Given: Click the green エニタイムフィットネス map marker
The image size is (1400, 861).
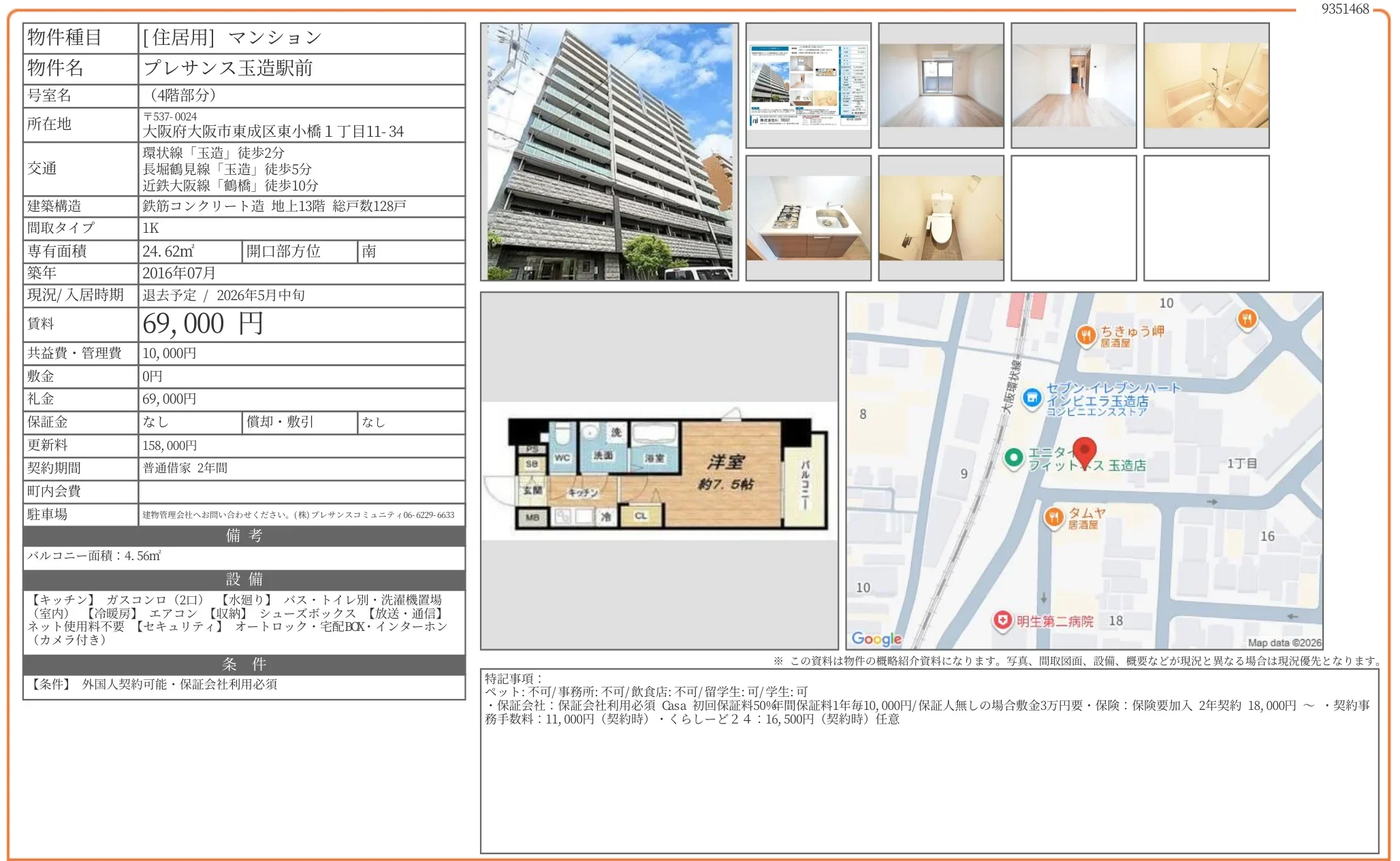Looking at the screenshot, I should 1013,457.
